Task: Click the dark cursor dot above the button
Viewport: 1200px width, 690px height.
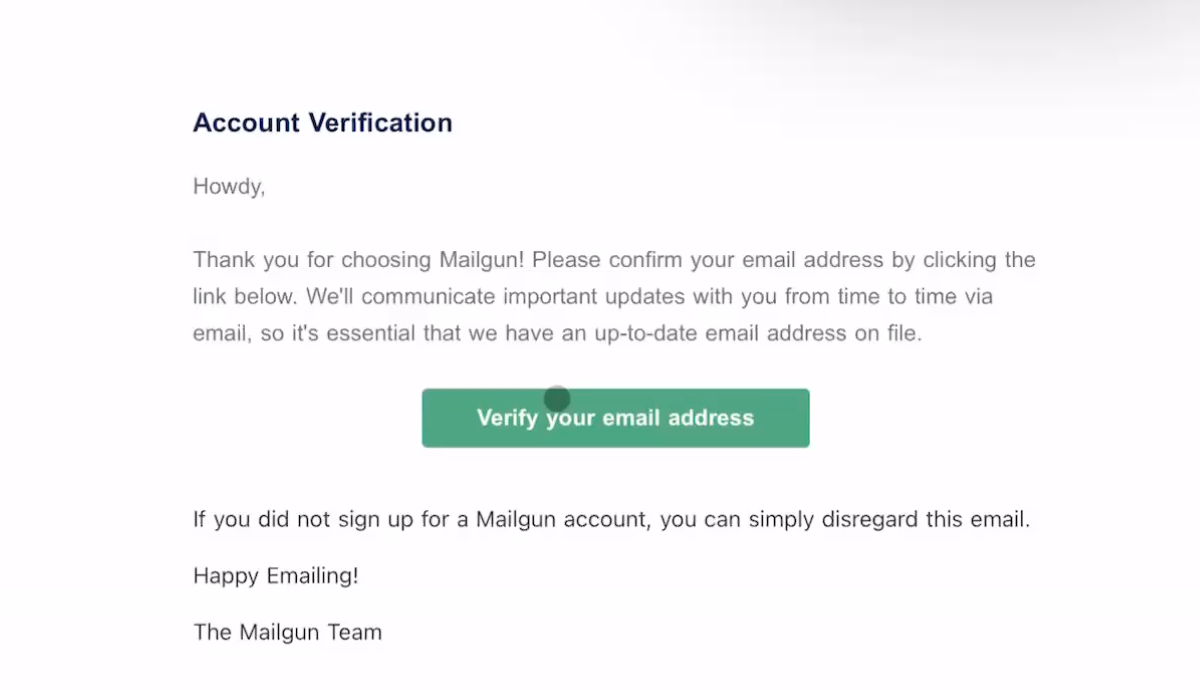Action: pos(556,398)
